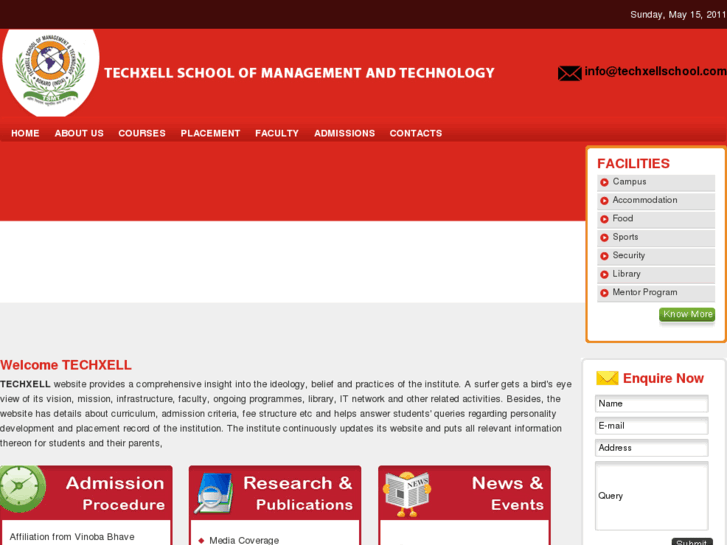Click the FACILITIES panel heading
The width and height of the screenshot is (727, 545).
633,164
